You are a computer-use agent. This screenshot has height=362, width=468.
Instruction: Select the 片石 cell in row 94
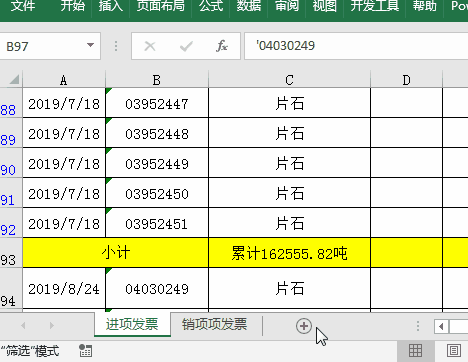(x=289, y=288)
